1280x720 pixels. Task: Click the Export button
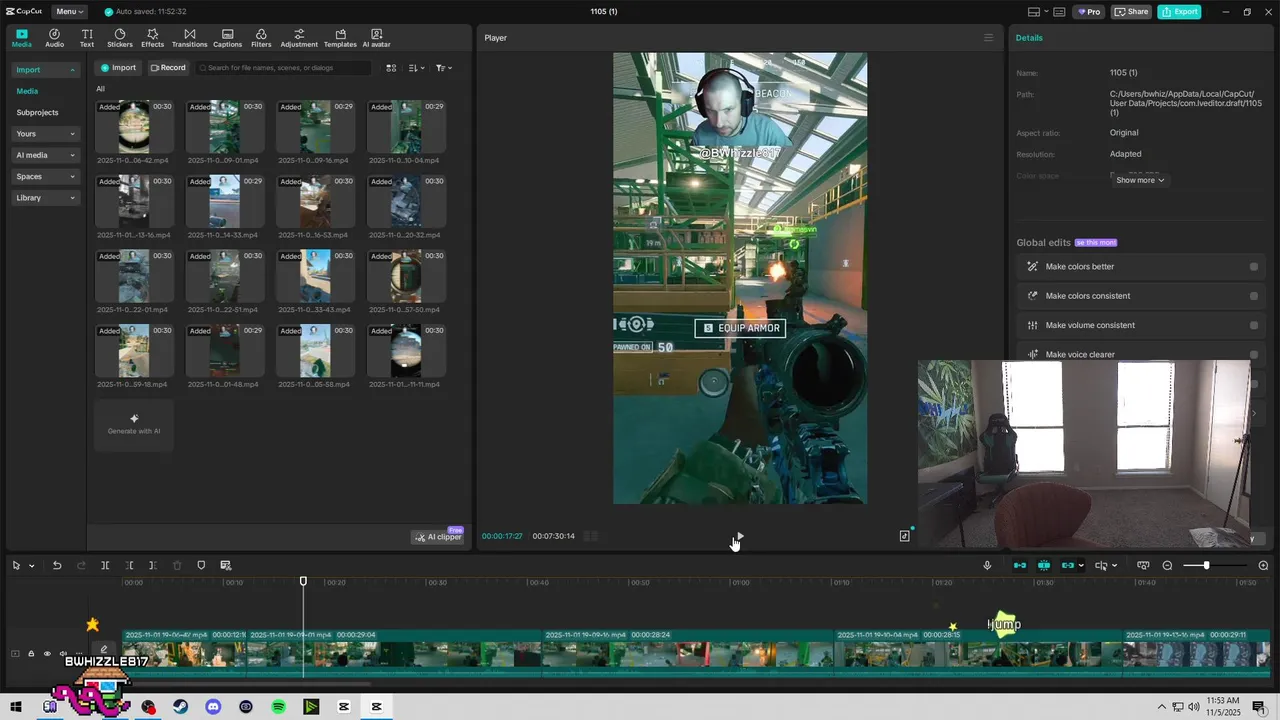coord(1179,12)
